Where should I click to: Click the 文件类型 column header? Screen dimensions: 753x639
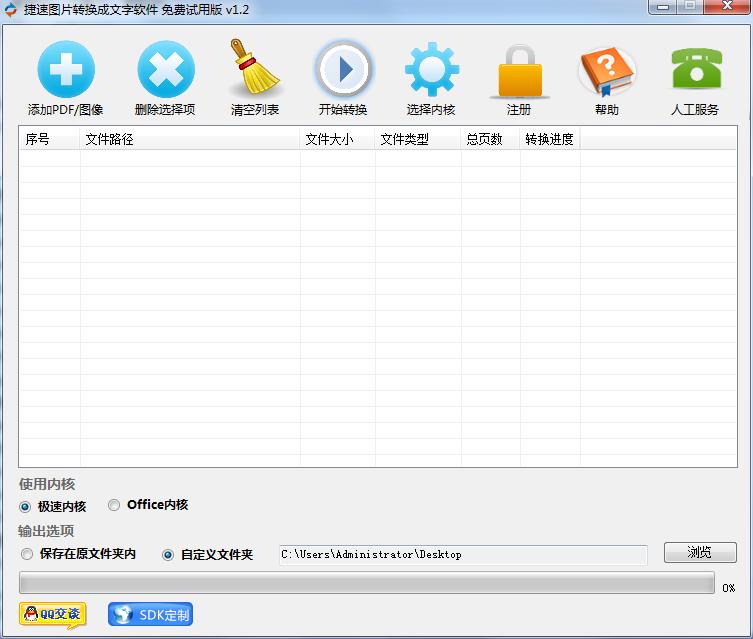point(418,139)
